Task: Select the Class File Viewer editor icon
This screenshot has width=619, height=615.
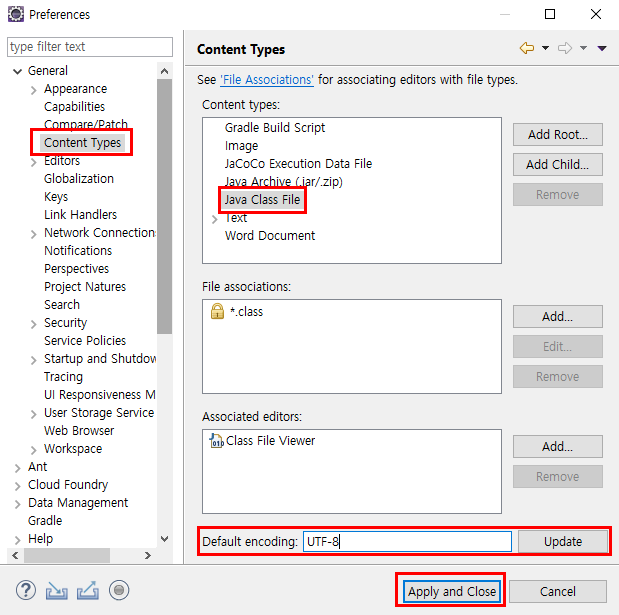Action: [x=216, y=441]
